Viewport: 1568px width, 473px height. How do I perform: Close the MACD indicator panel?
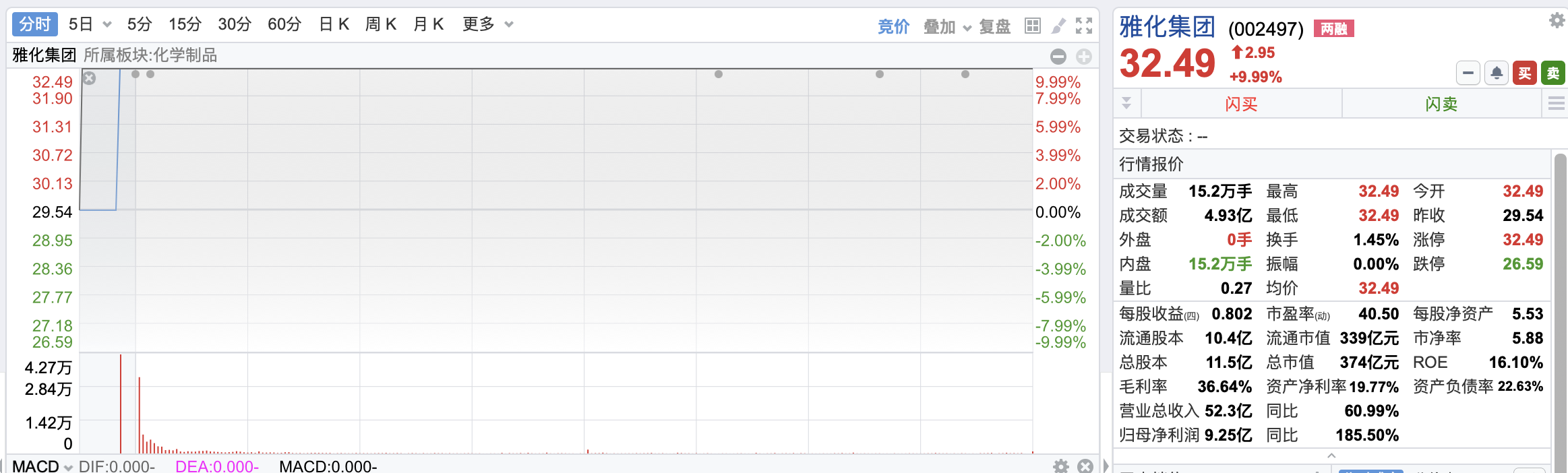click(1085, 466)
